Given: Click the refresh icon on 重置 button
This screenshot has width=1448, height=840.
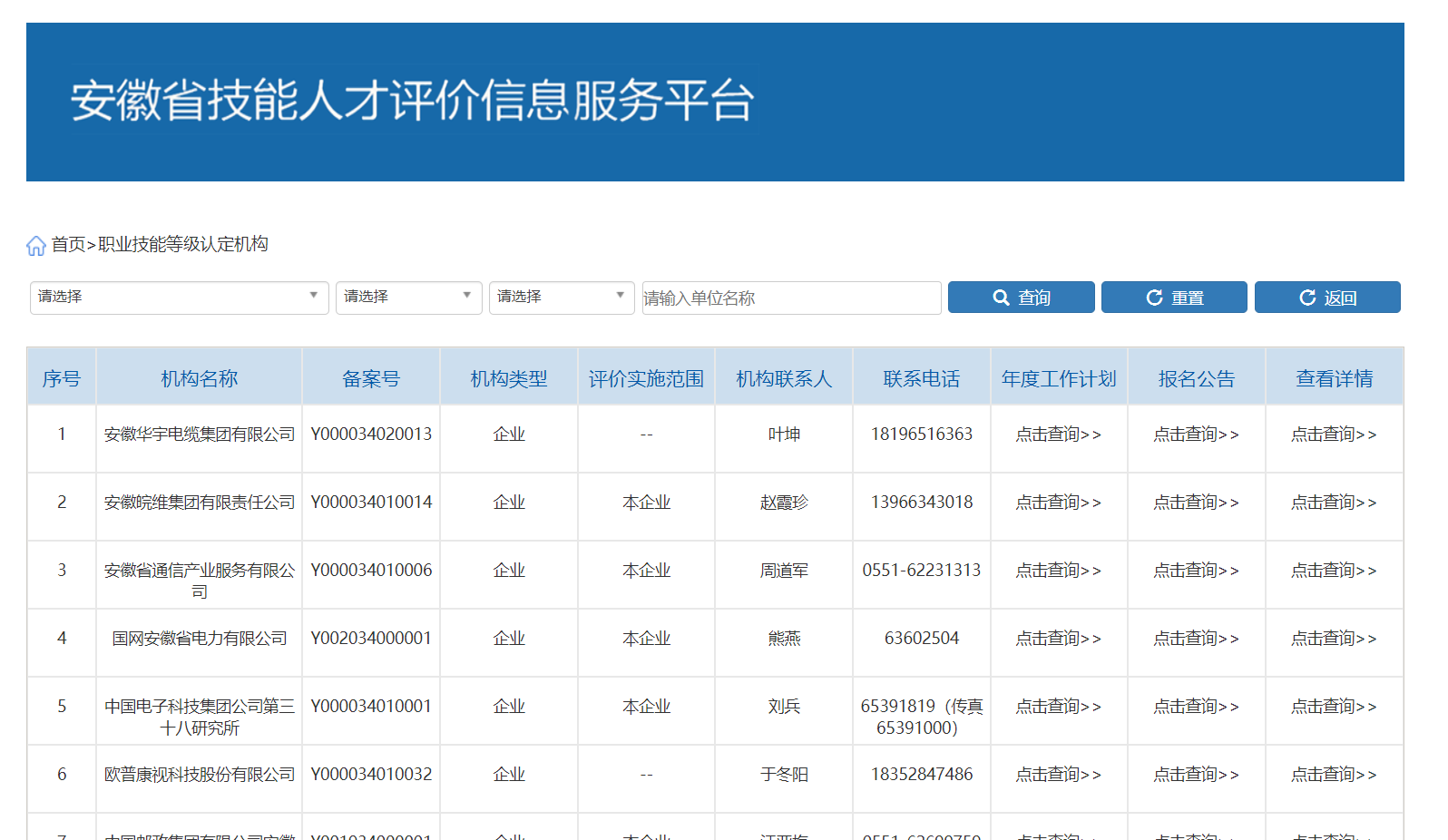Looking at the screenshot, I should click(x=1154, y=298).
